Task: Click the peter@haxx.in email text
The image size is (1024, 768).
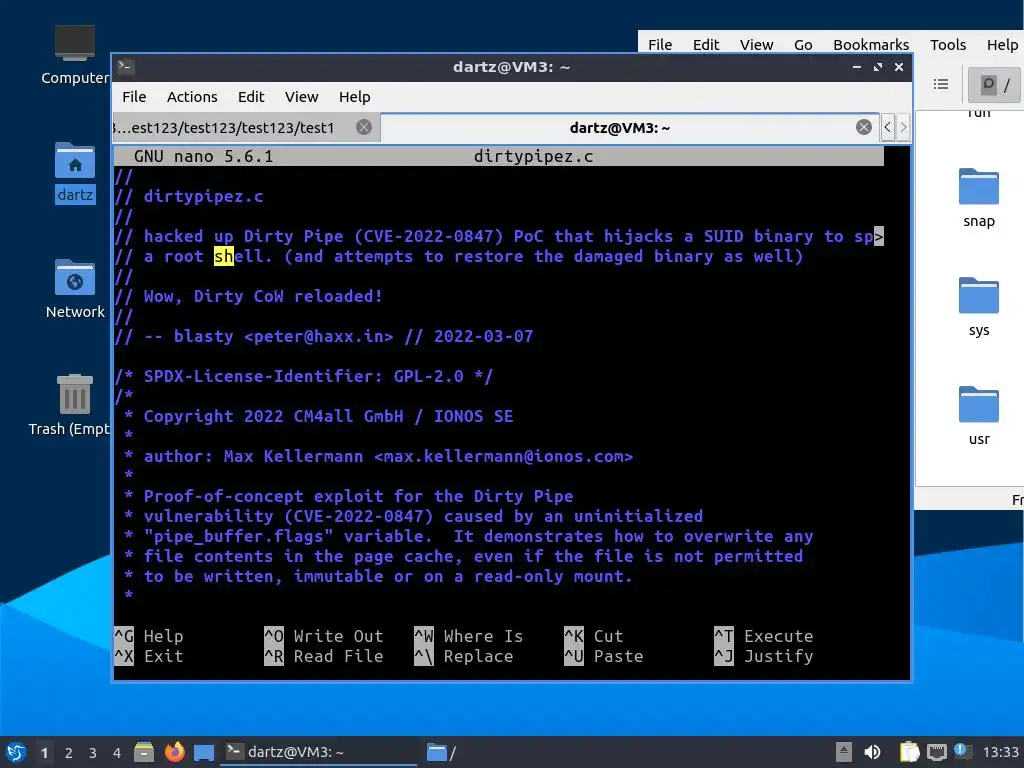Action: pos(319,336)
